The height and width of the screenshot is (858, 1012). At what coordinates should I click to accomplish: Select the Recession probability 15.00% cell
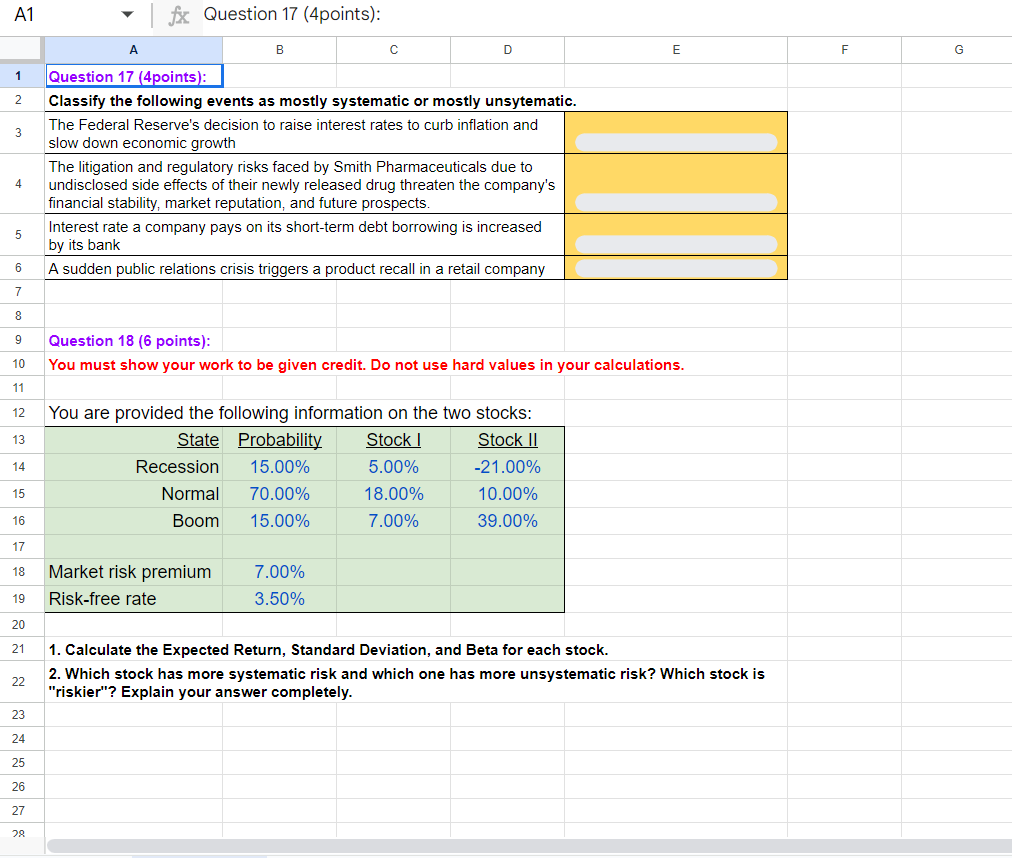[280, 467]
